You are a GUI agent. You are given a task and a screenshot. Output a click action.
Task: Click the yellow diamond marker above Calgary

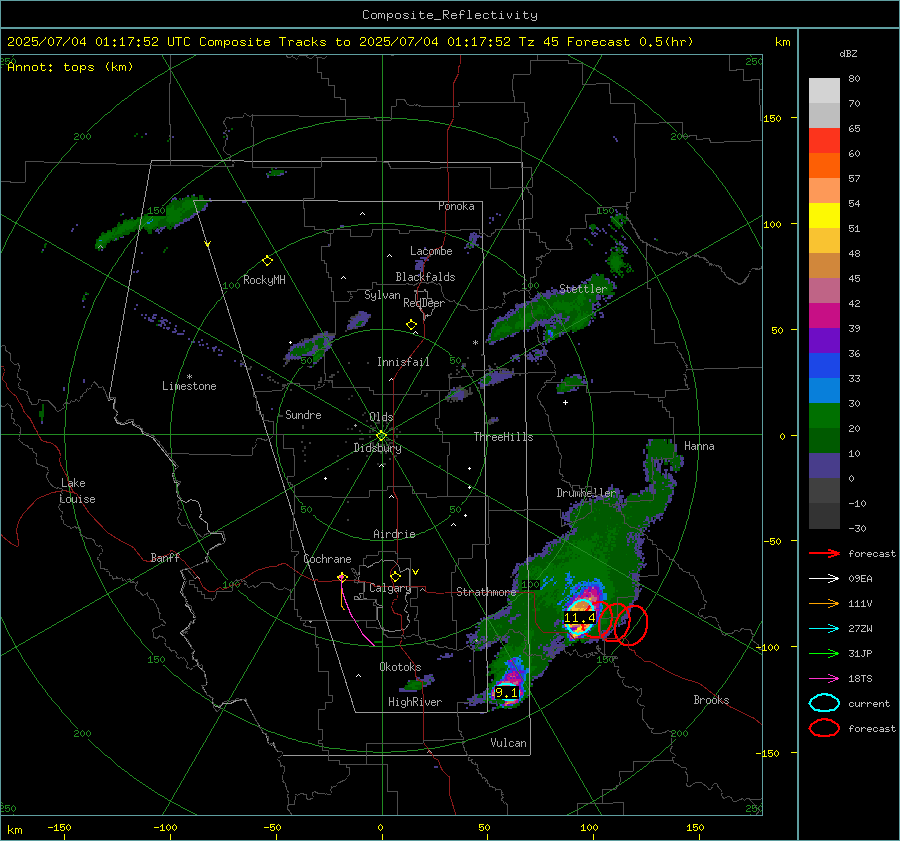pyautogui.click(x=395, y=576)
